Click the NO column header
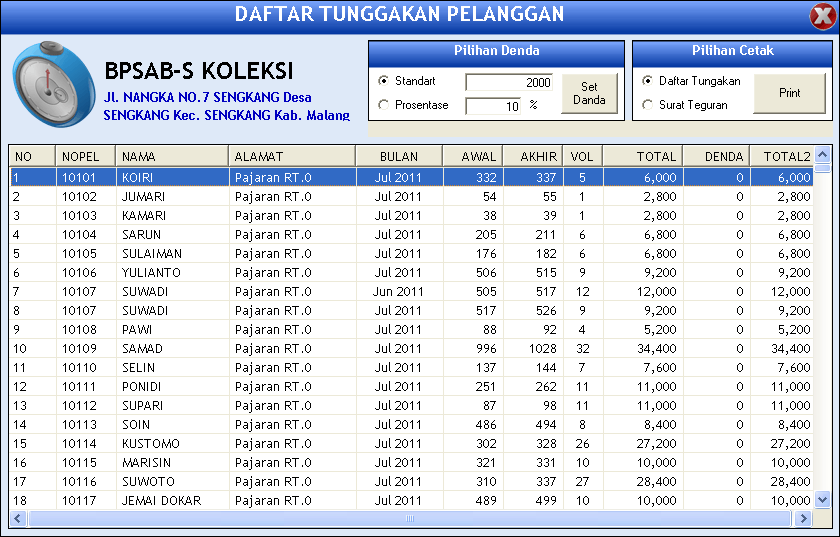This screenshot has width=840, height=537. click(x=32, y=156)
